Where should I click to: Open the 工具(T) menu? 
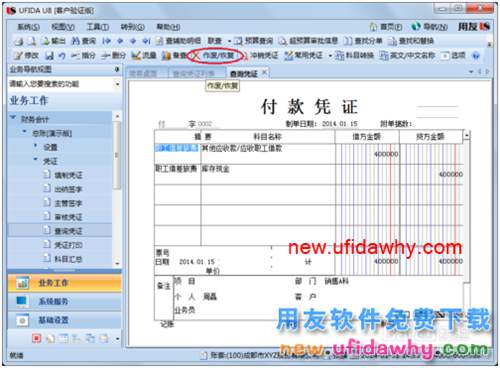pos(98,27)
